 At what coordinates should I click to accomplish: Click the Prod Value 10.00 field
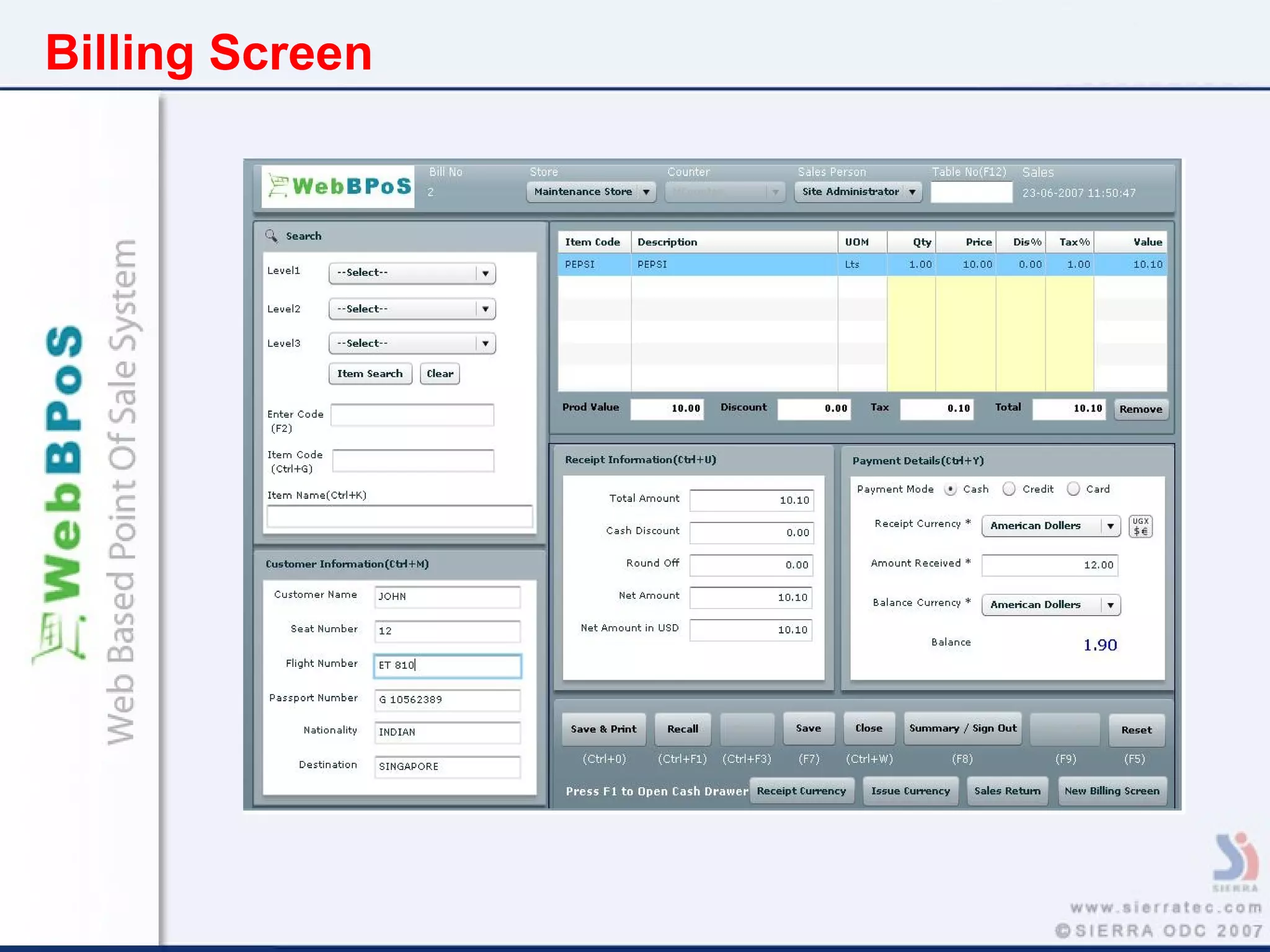tap(667, 409)
